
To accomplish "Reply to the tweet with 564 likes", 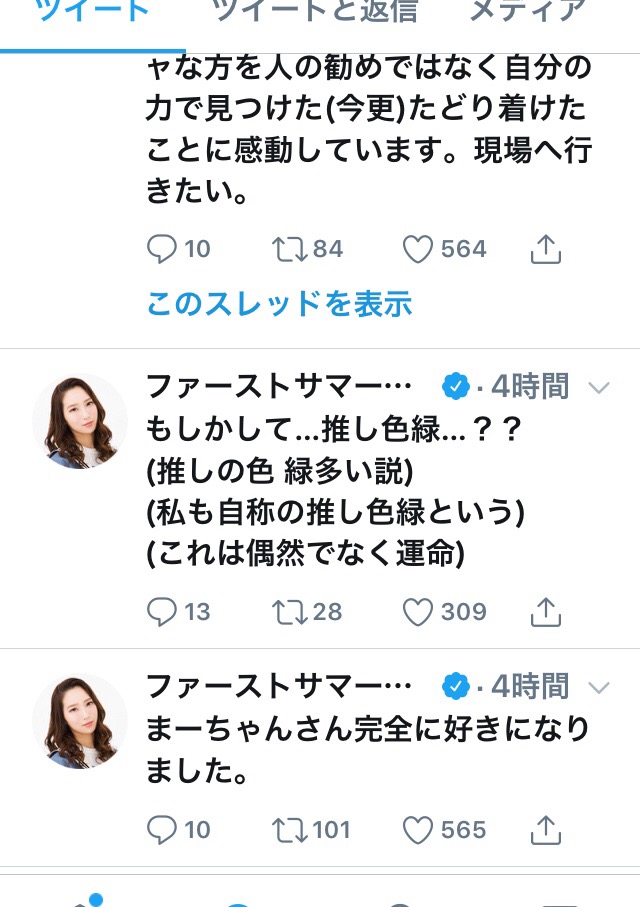I will click(161, 249).
